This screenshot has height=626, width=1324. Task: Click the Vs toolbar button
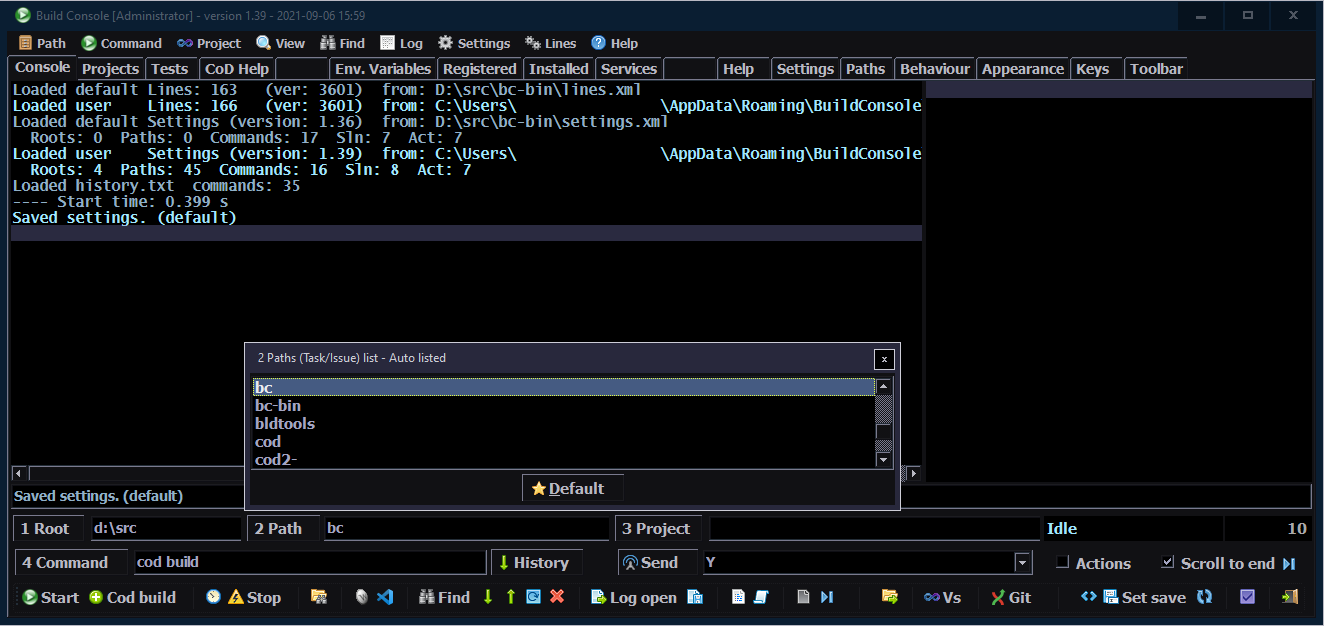coord(942,597)
